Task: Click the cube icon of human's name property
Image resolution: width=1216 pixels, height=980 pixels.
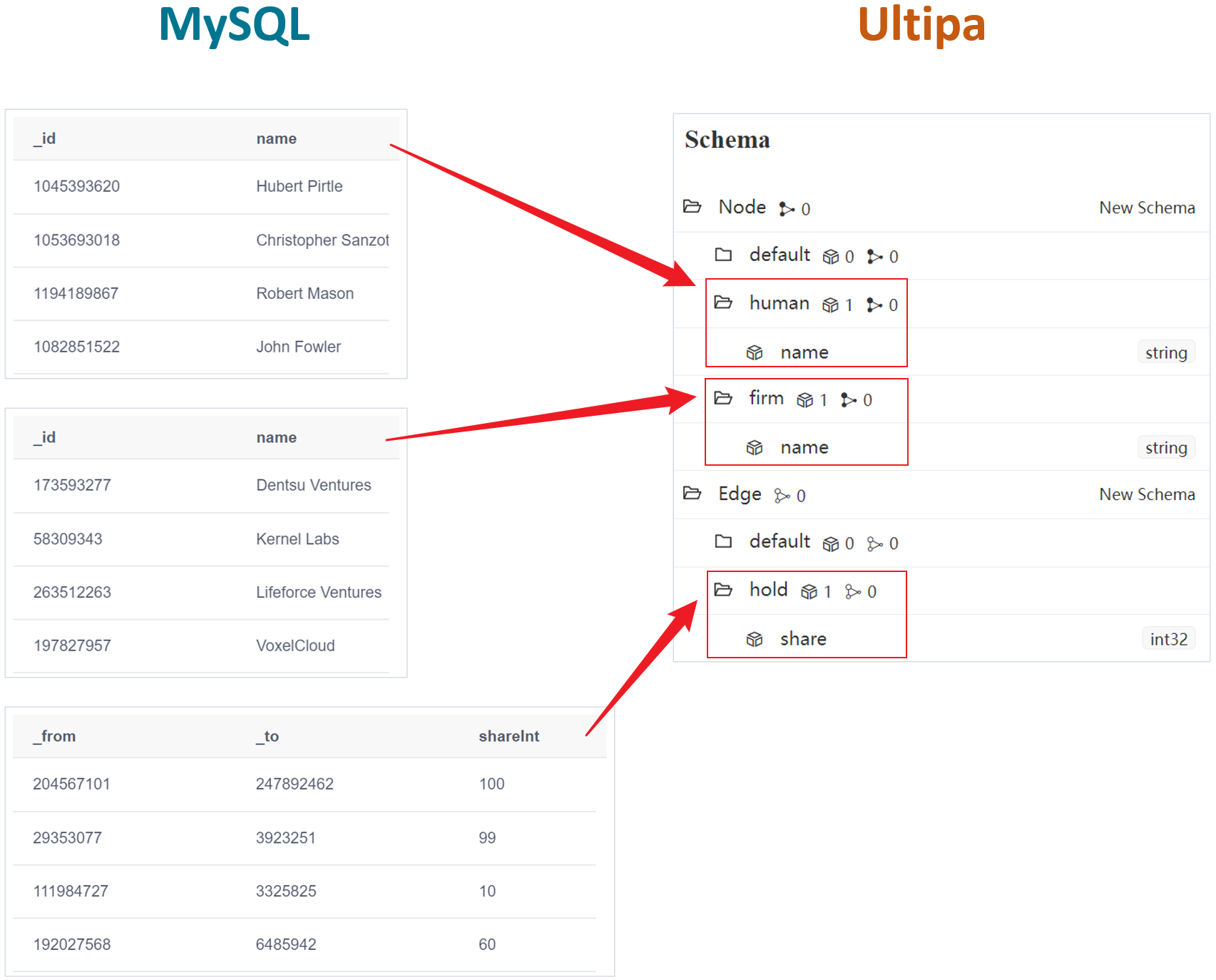Action: [755, 352]
